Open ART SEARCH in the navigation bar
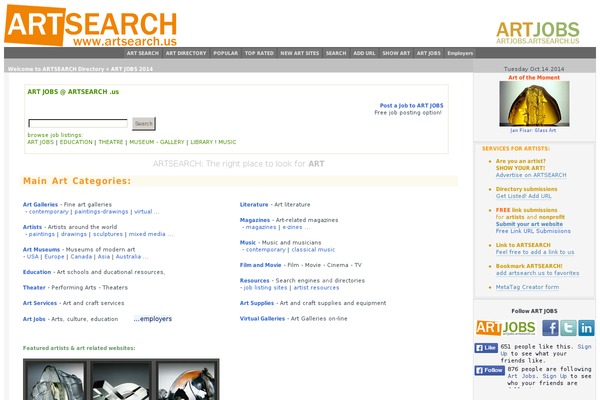 tap(143, 53)
